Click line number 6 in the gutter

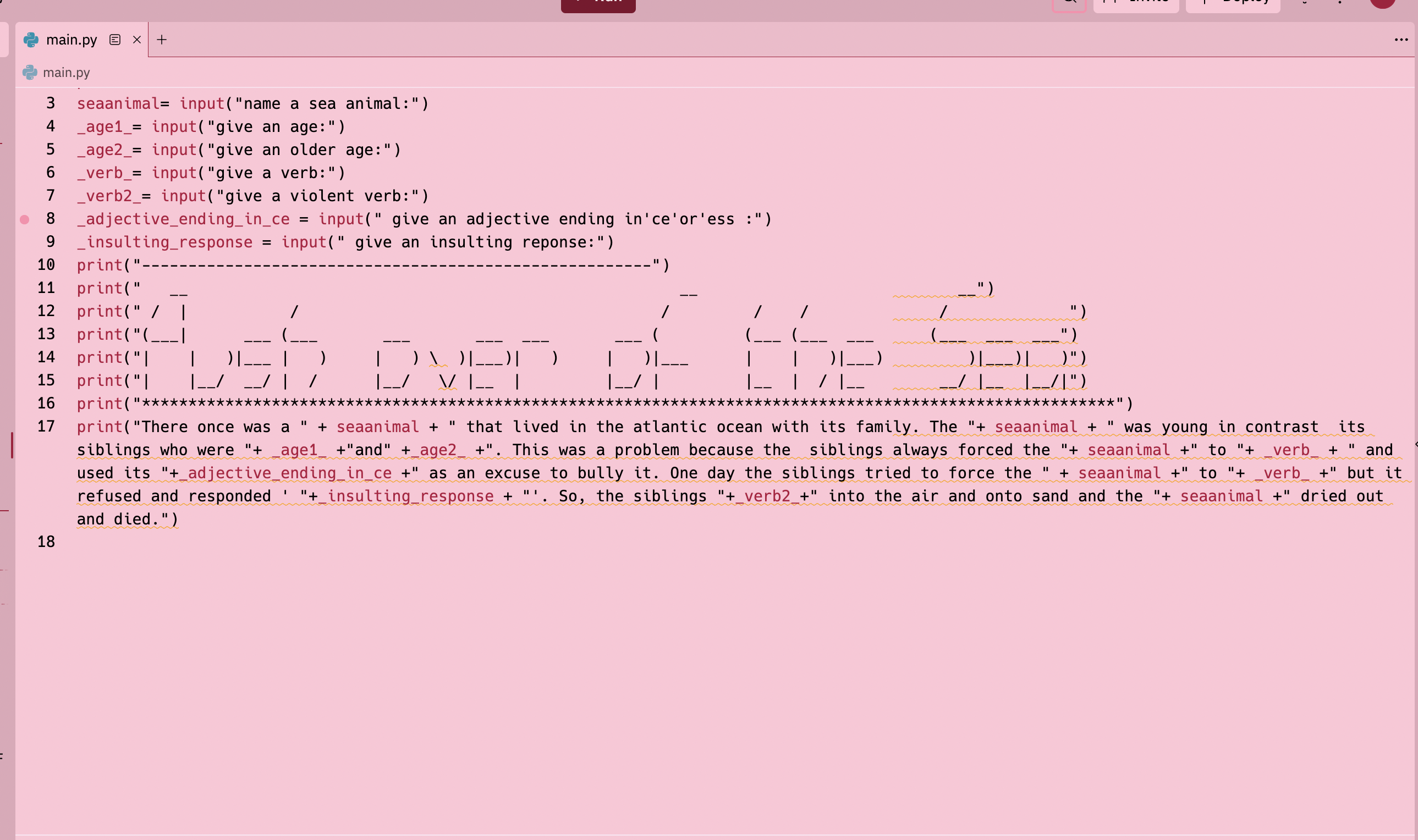pyautogui.click(x=51, y=173)
